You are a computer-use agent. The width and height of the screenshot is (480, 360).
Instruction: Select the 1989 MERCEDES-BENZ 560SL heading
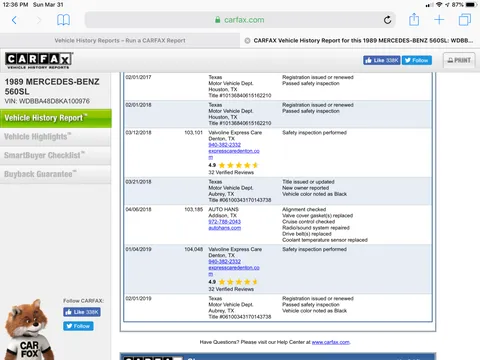[x=52, y=87]
